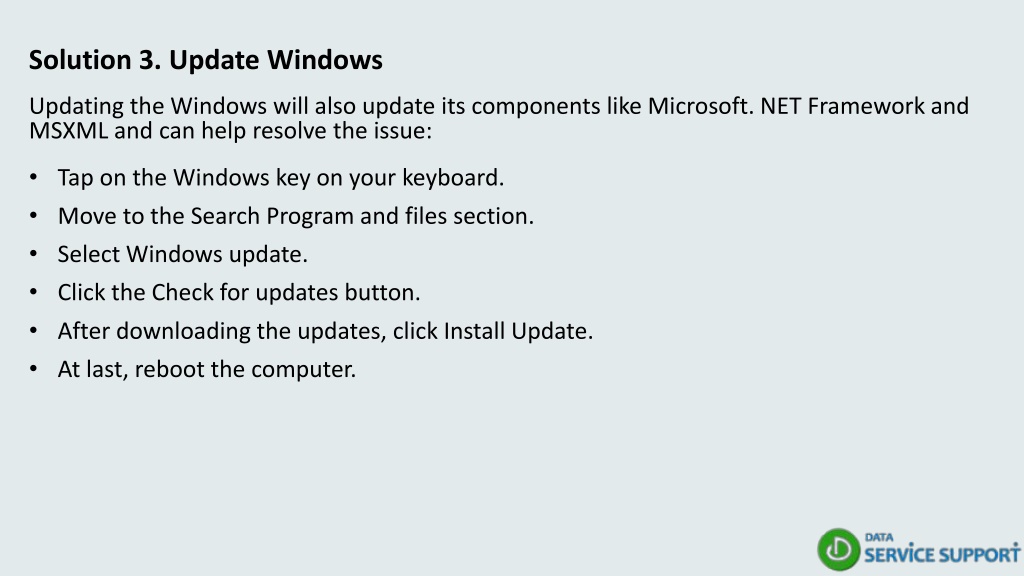Image resolution: width=1024 pixels, height=576 pixels.
Task: Click the bullet dot before 'Select Windows update'
Action: click(33, 253)
